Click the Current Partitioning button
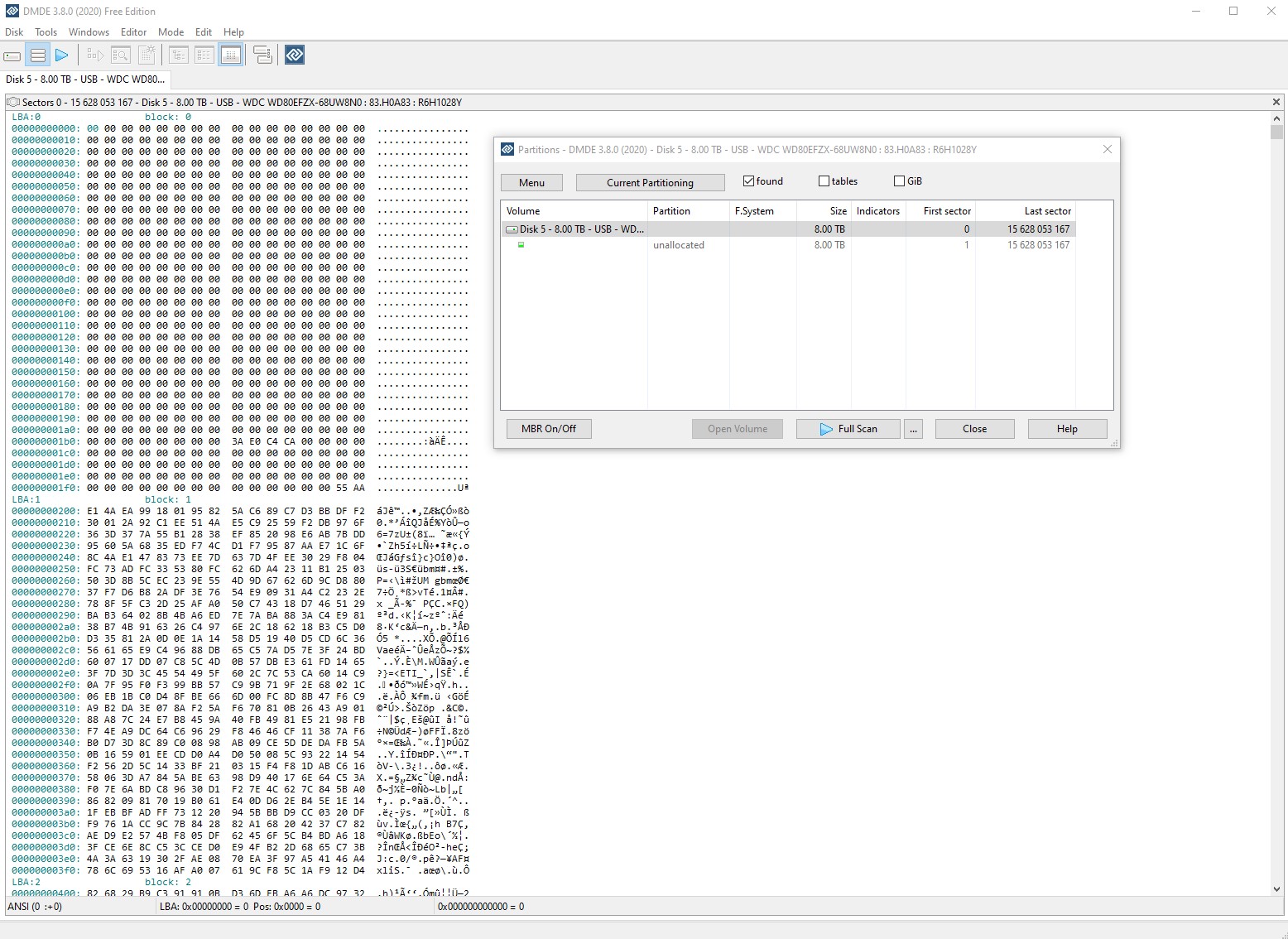 [650, 183]
